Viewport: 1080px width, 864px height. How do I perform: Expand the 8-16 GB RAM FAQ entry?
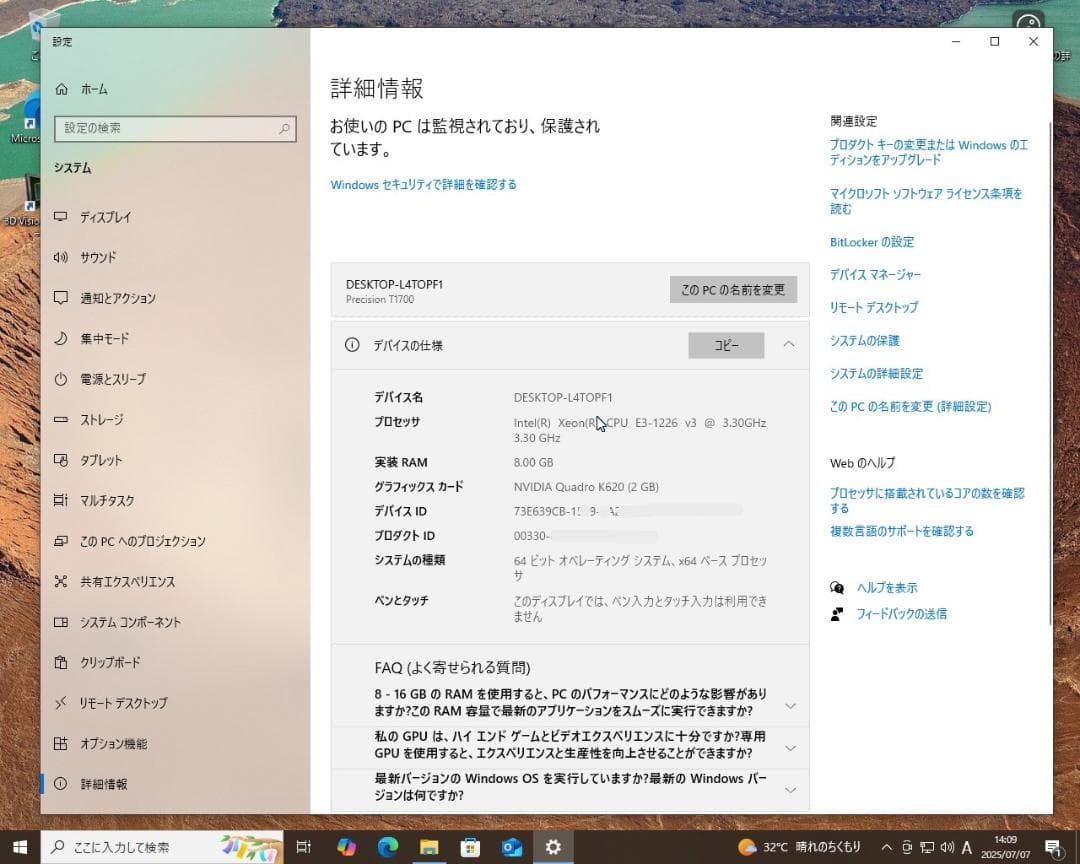(789, 705)
